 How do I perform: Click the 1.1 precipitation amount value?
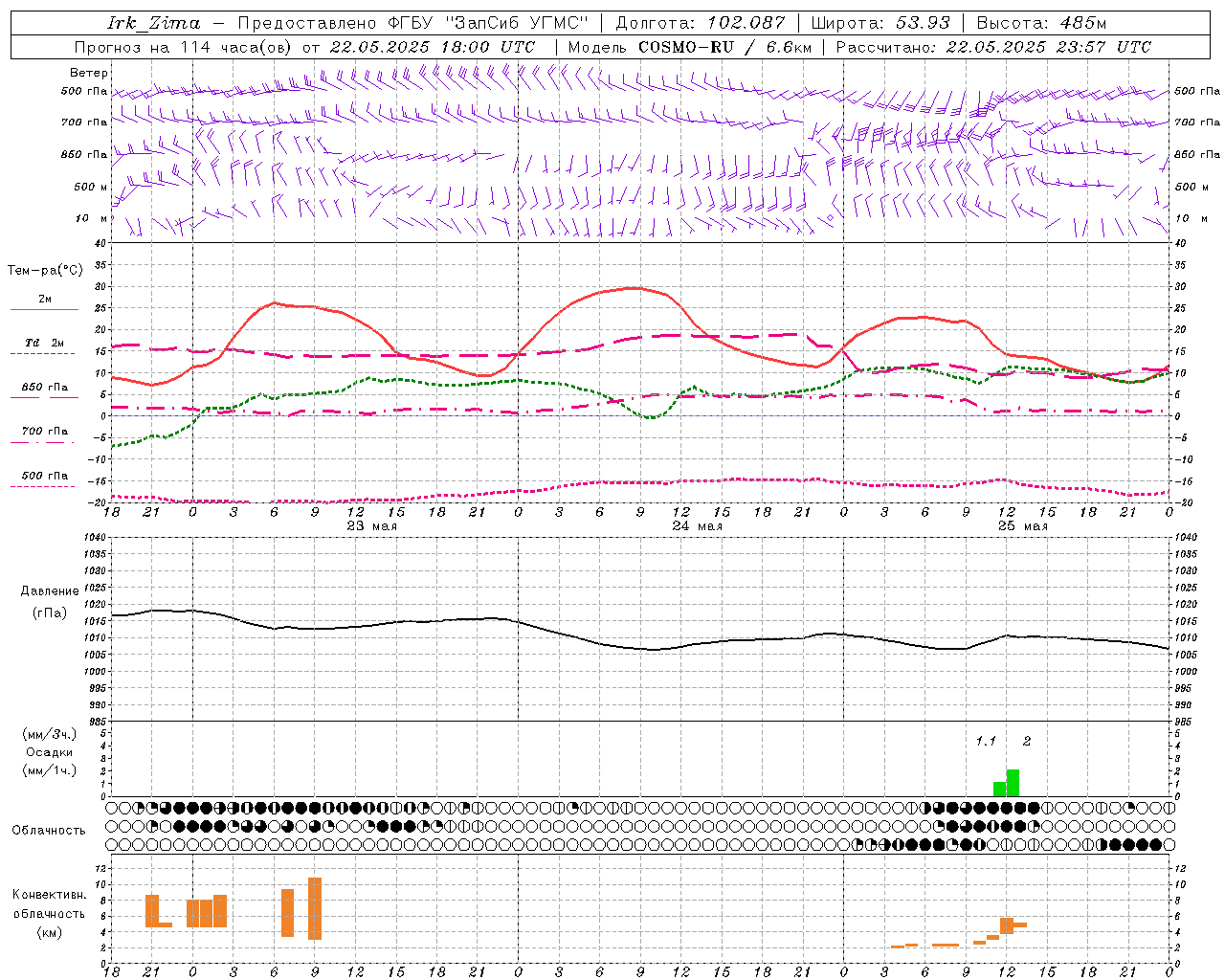click(x=986, y=741)
